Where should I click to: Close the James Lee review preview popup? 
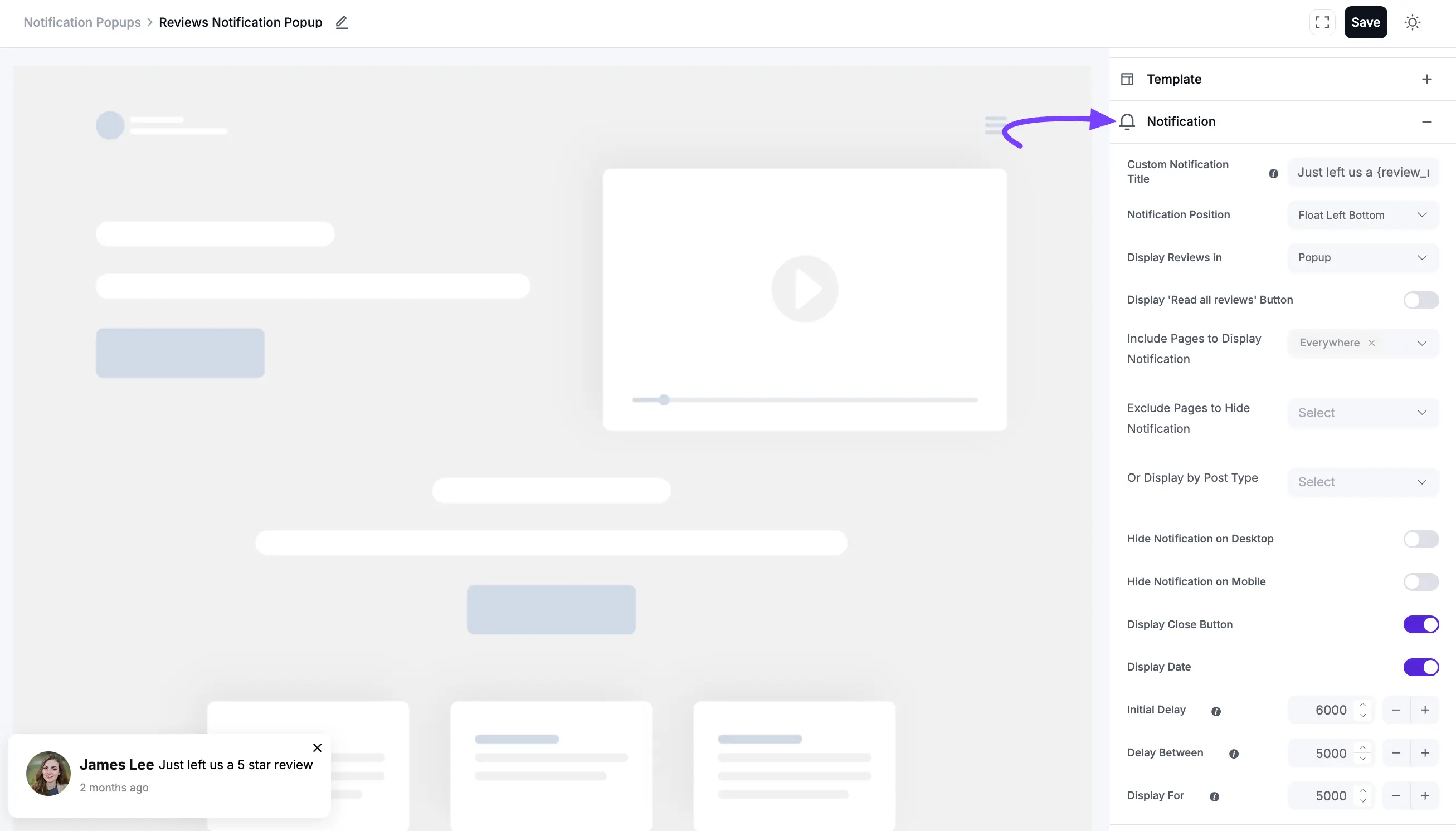pos(318,747)
